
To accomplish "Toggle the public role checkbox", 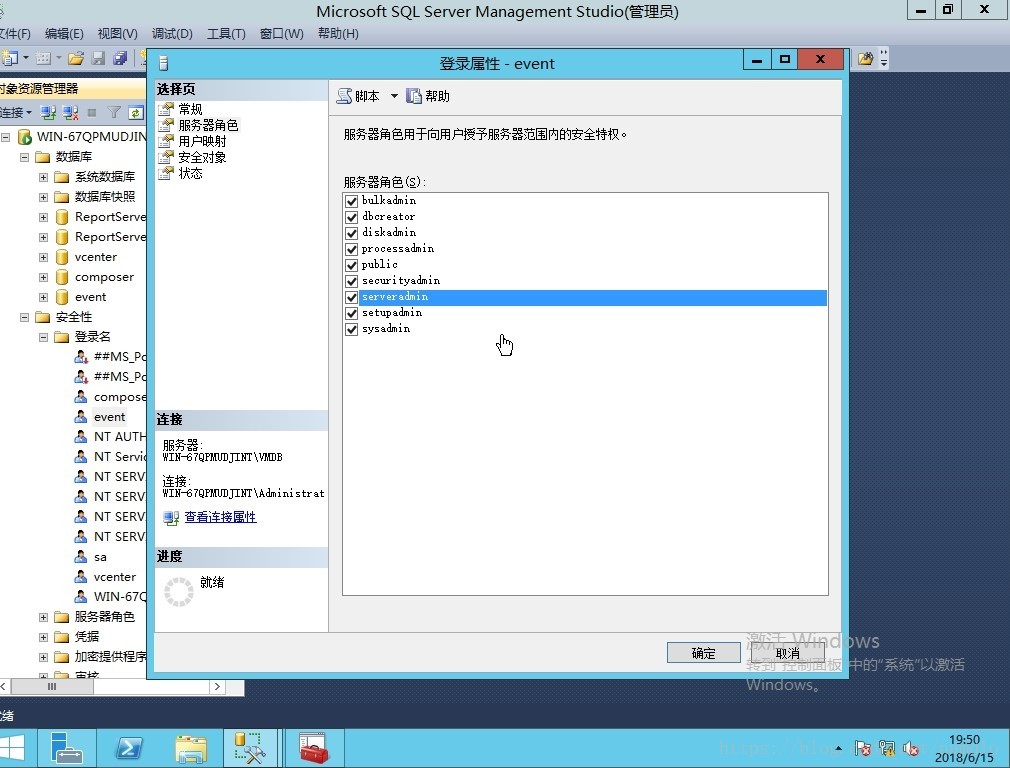I will [x=352, y=265].
